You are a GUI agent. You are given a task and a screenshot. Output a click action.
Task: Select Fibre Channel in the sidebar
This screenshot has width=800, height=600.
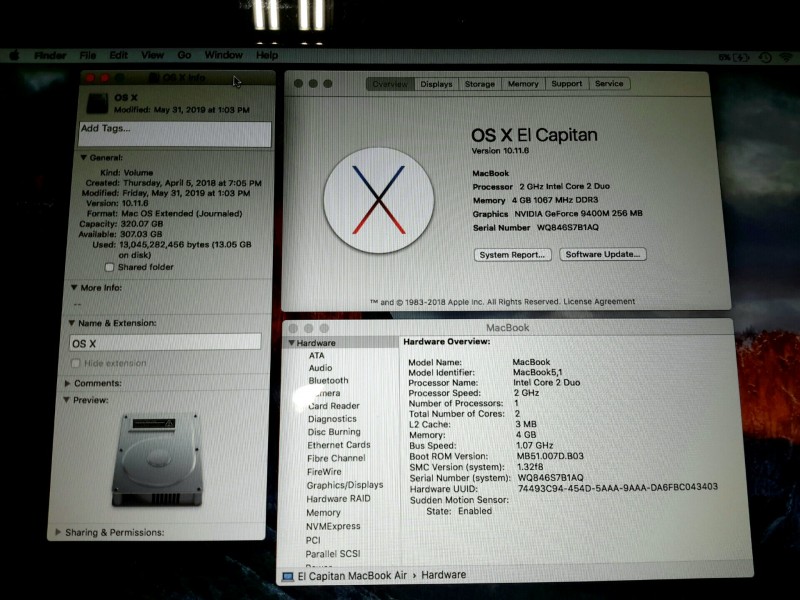pyautogui.click(x=336, y=459)
